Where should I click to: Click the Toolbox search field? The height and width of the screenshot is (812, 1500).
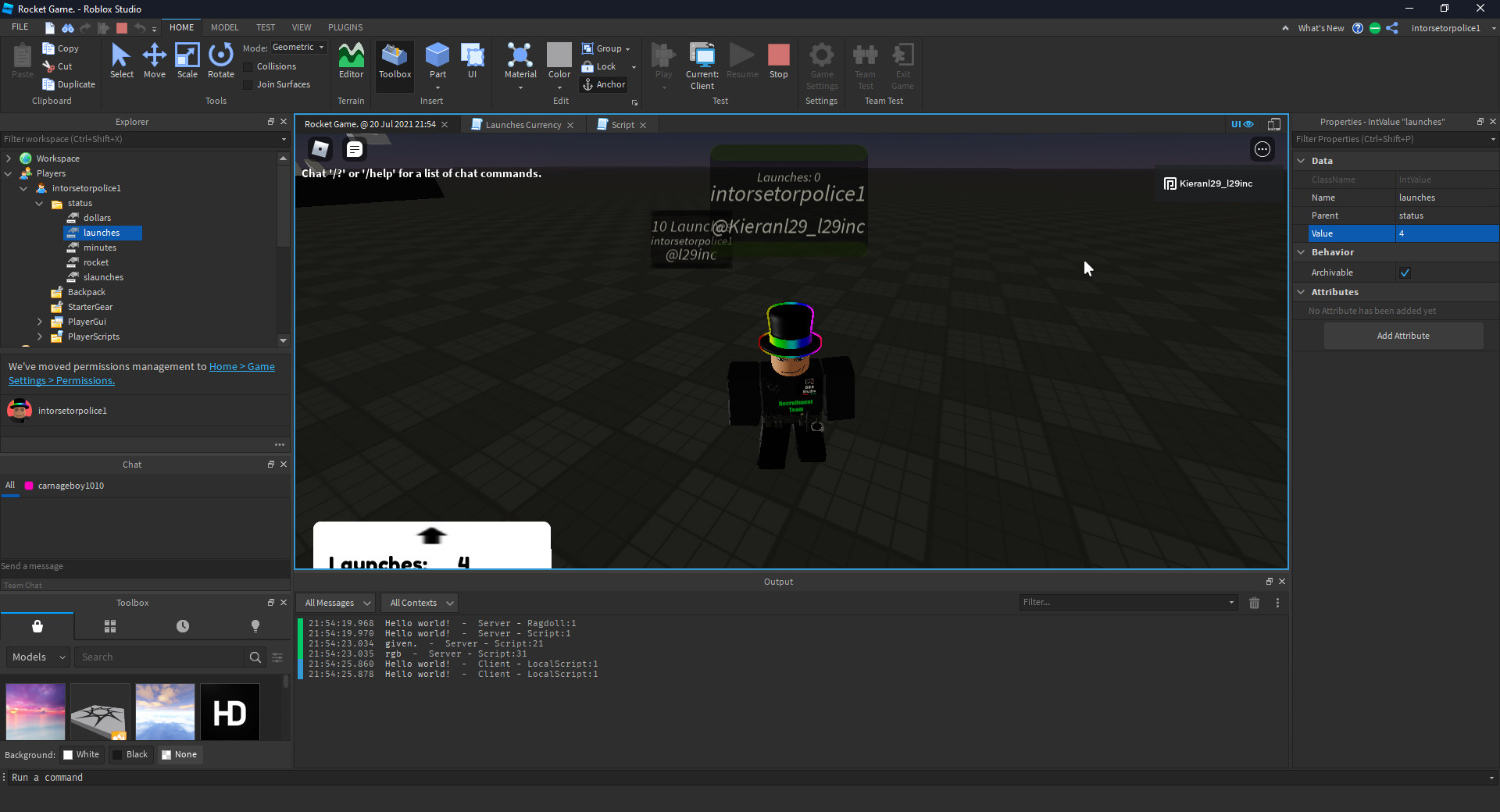pyautogui.click(x=161, y=657)
